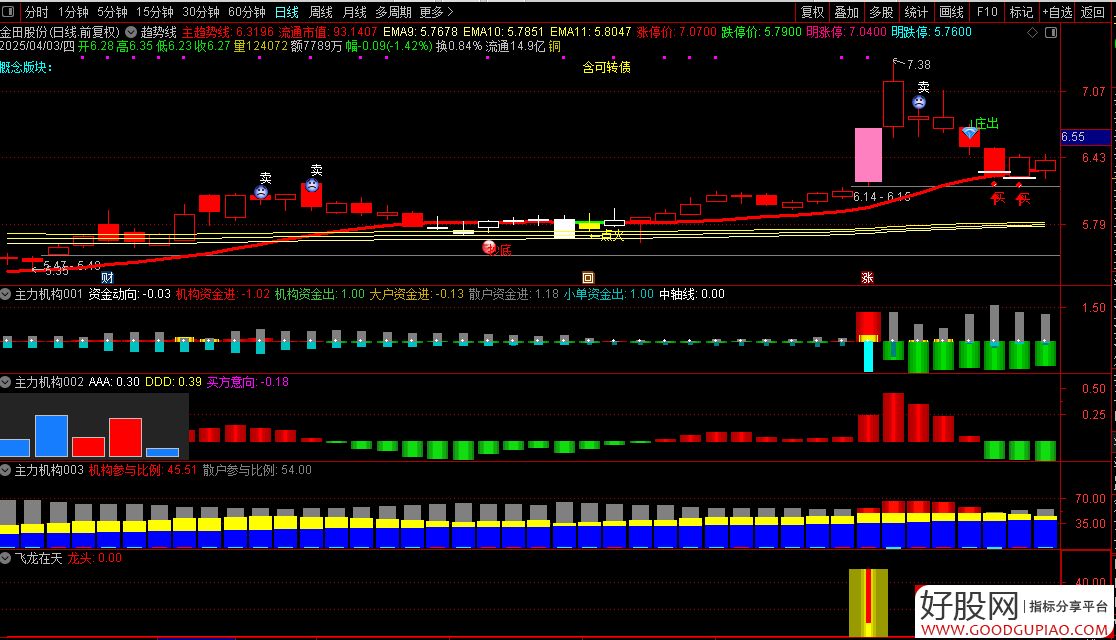Collapse the 主力机构003 indicator panel
Image resolution: width=1116 pixels, height=640 pixels.
[6, 471]
